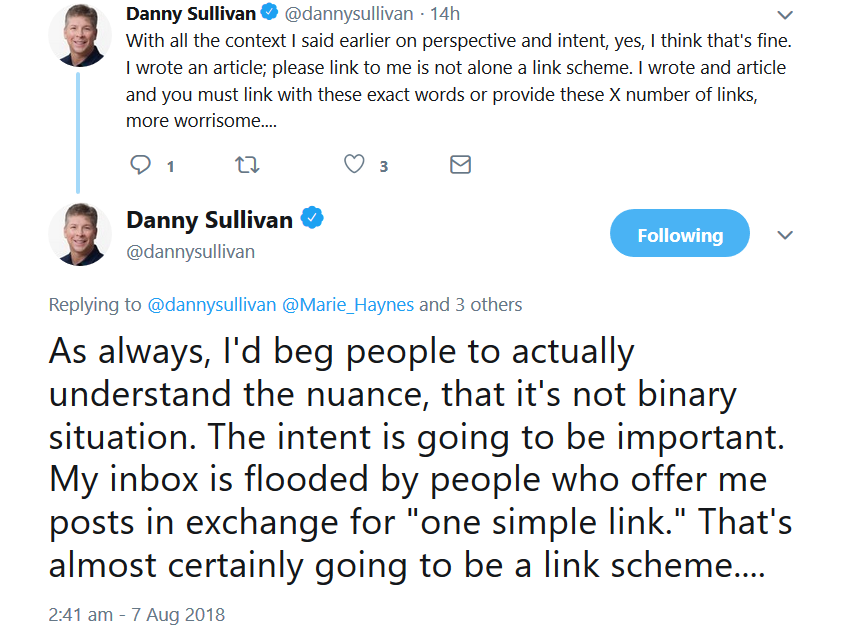Like the tweet using the heart icon
The height and width of the screenshot is (630, 843).
point(354,165)
